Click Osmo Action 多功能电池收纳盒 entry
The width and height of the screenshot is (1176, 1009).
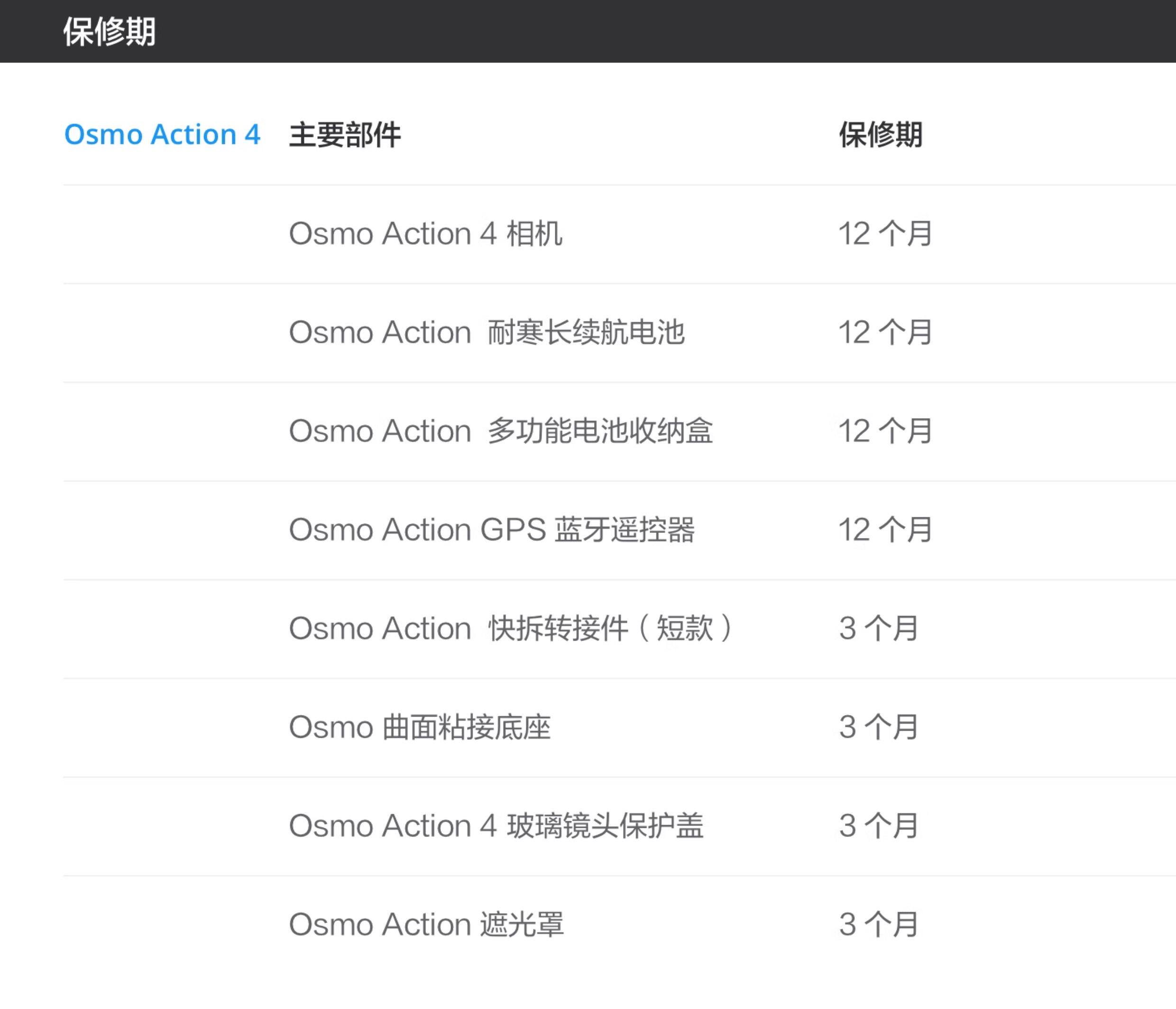pyautogui.click(x=501, y=431)
